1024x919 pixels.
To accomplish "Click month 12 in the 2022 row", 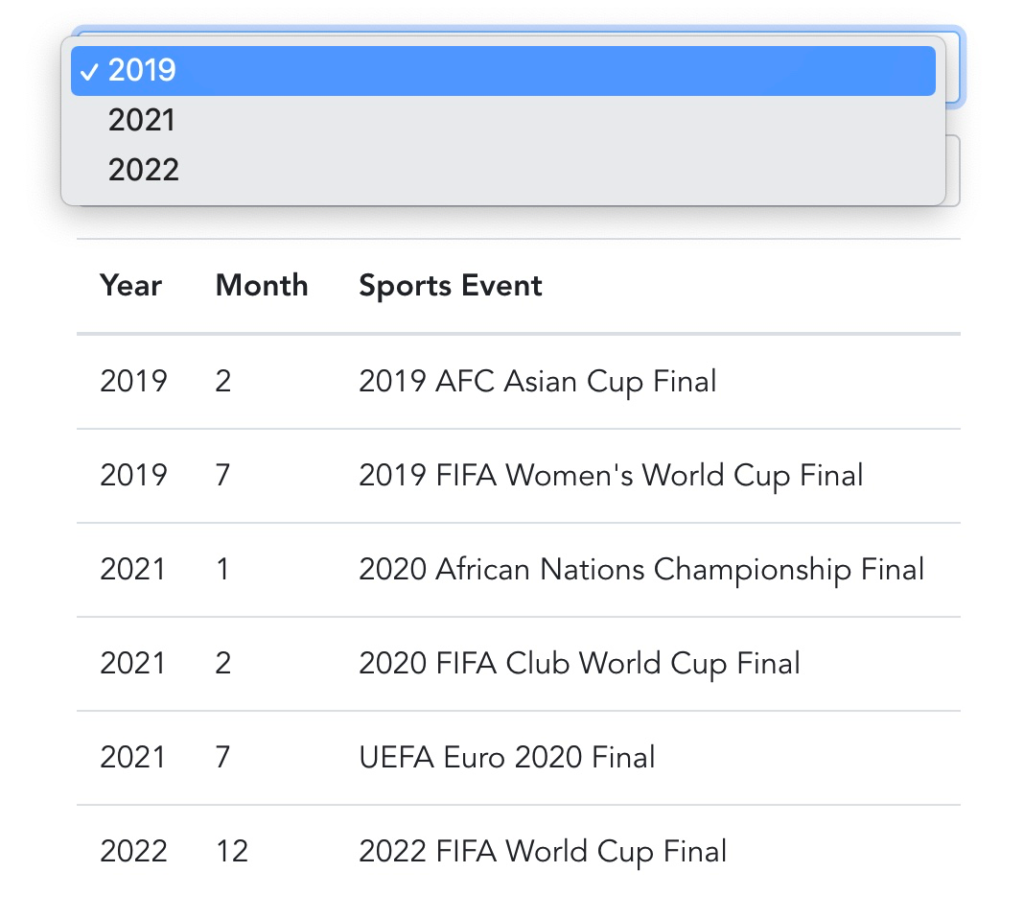I will 232,851.
